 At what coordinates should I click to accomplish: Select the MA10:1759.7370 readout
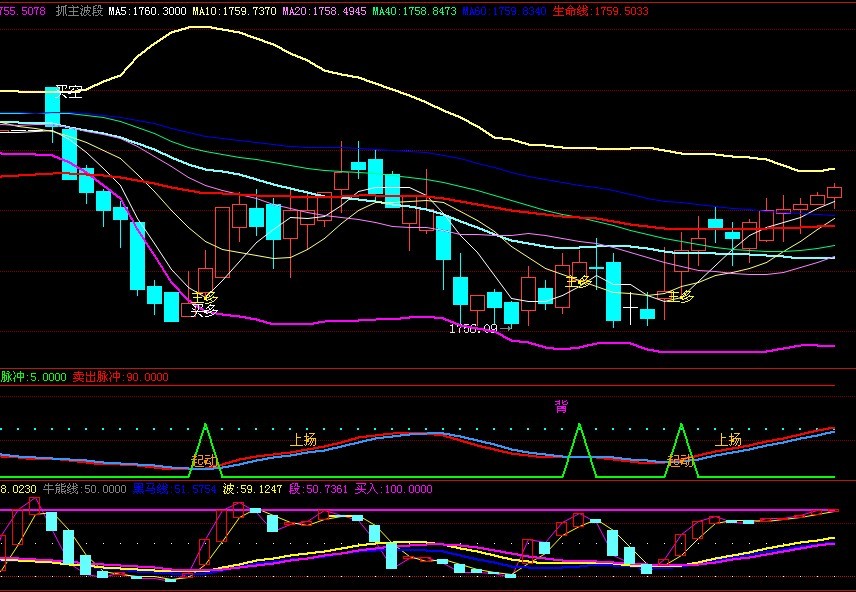(234, 11)
